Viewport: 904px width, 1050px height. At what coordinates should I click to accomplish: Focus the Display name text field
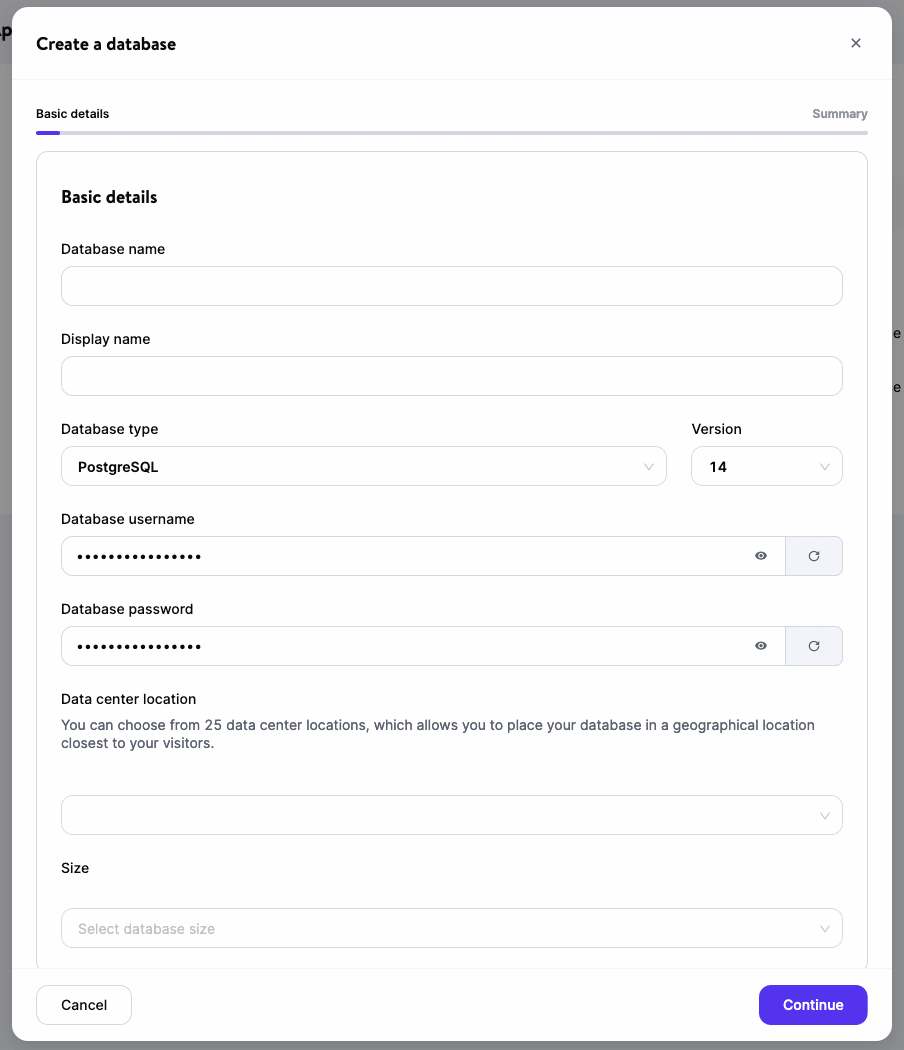click(451, 376)
